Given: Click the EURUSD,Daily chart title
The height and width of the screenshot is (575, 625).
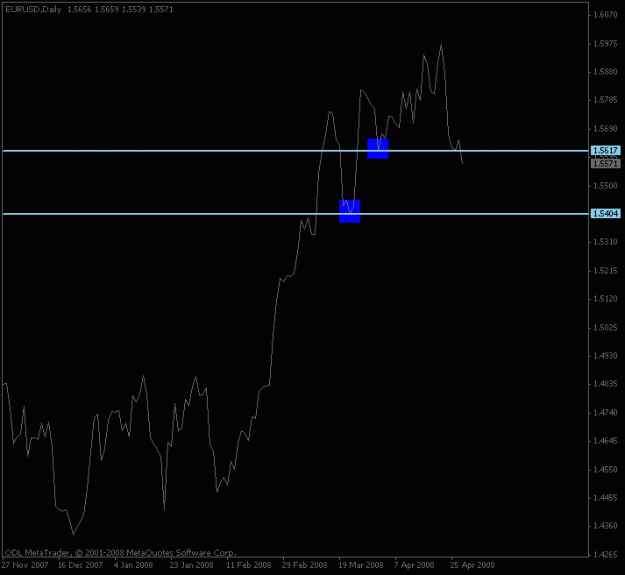Looking at the screenshot, I should point(33,9).
